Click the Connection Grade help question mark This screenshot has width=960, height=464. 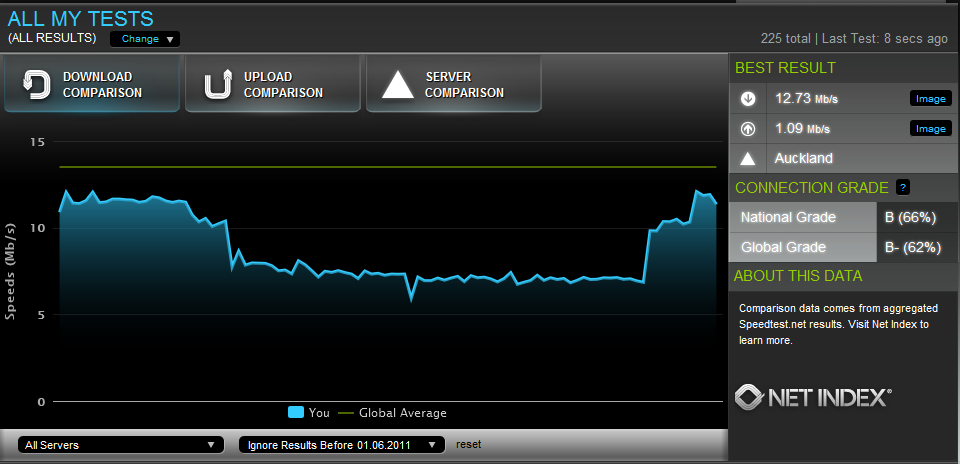point(903,187)
